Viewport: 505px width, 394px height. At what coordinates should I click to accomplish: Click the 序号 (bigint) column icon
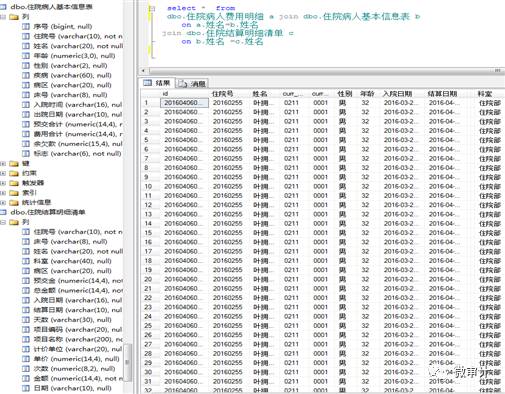[x=26, y=27]
